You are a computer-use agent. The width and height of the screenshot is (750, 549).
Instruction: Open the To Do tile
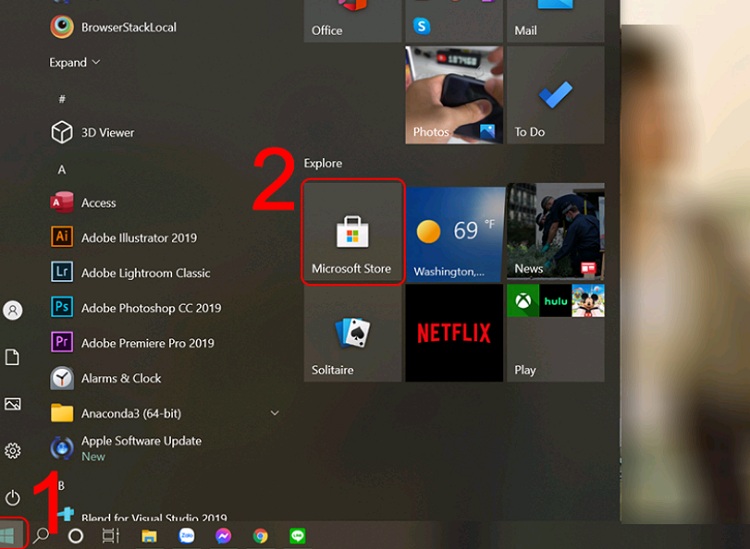pos(555,95)
